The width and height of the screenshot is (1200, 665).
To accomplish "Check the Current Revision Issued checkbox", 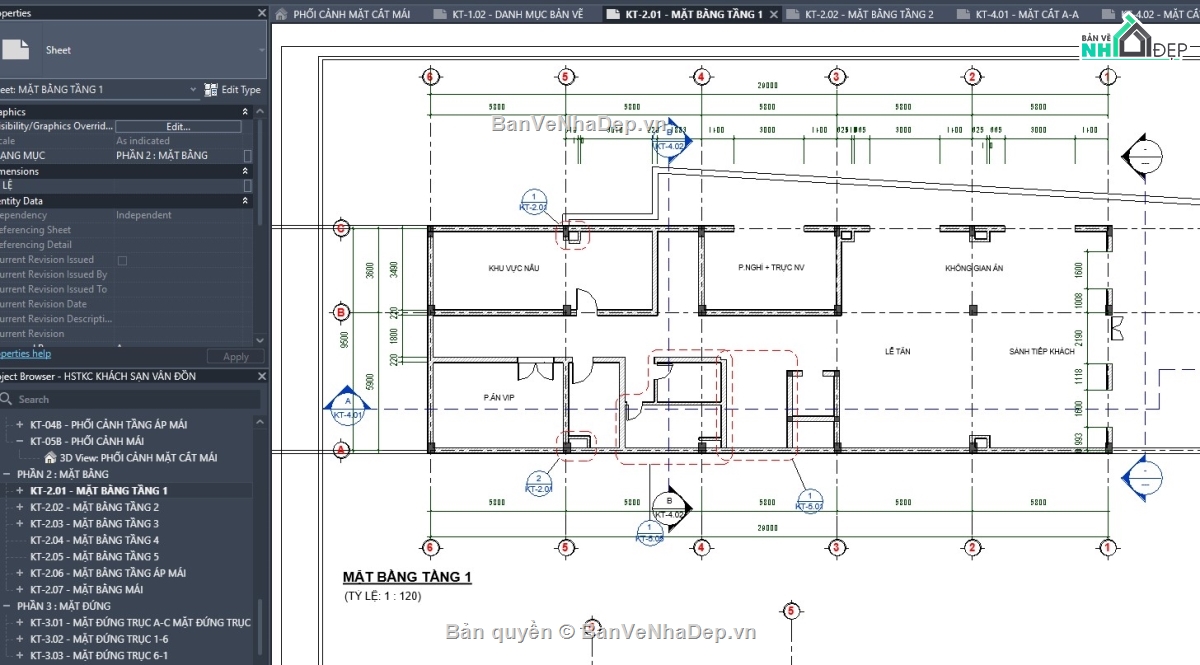I will [120, 258].
